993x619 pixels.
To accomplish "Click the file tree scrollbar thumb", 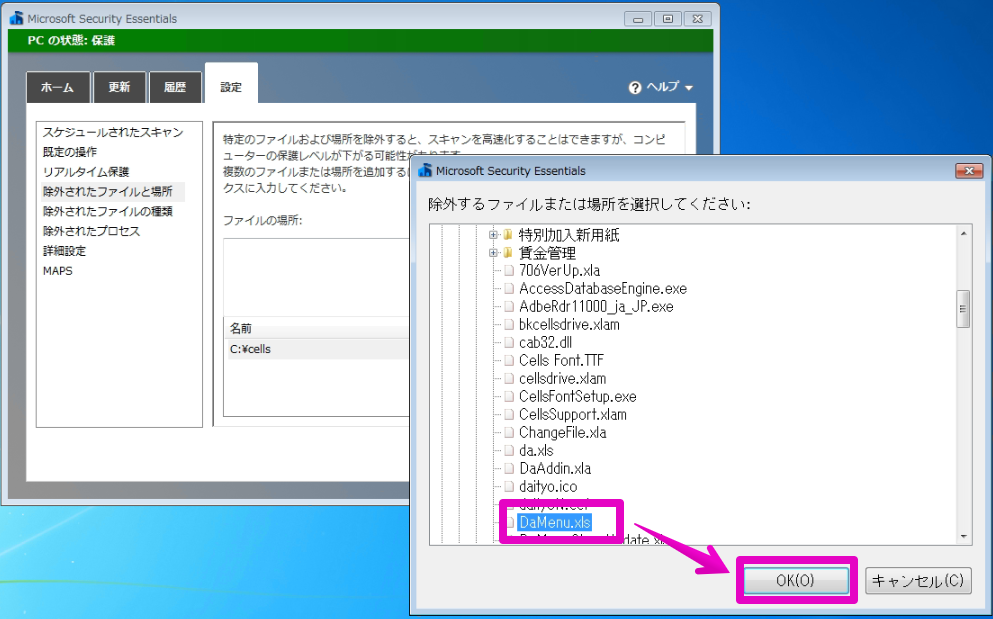I will click(963, 309).
